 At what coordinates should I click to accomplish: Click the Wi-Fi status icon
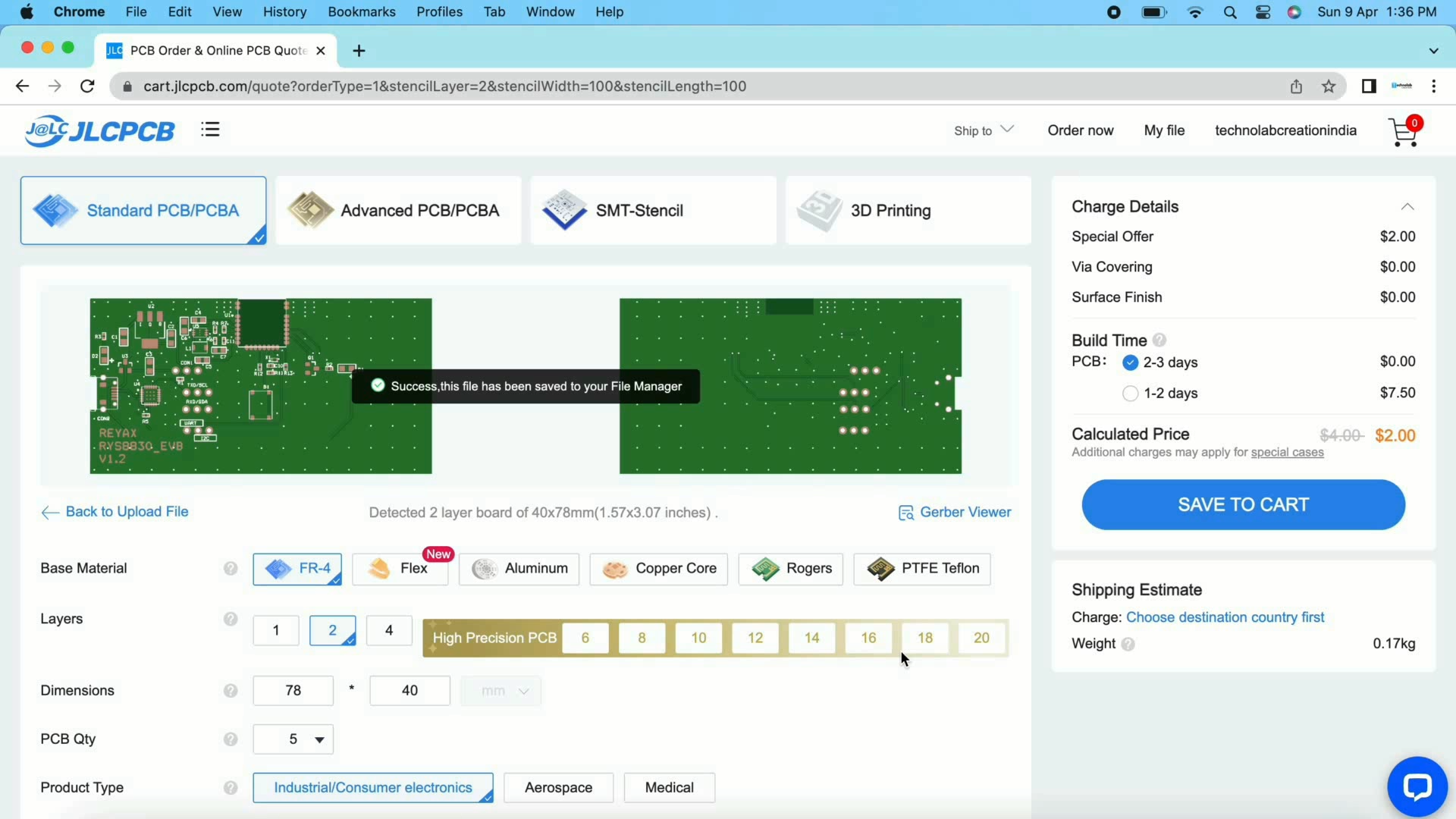click(1195, 12)
